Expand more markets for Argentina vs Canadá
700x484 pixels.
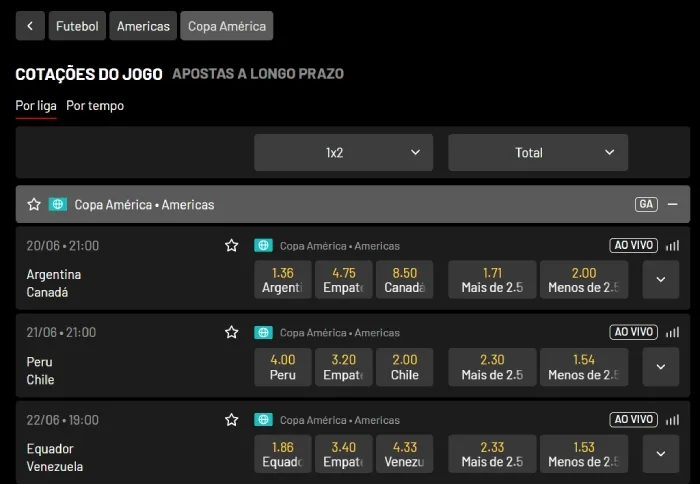point(660,280)
